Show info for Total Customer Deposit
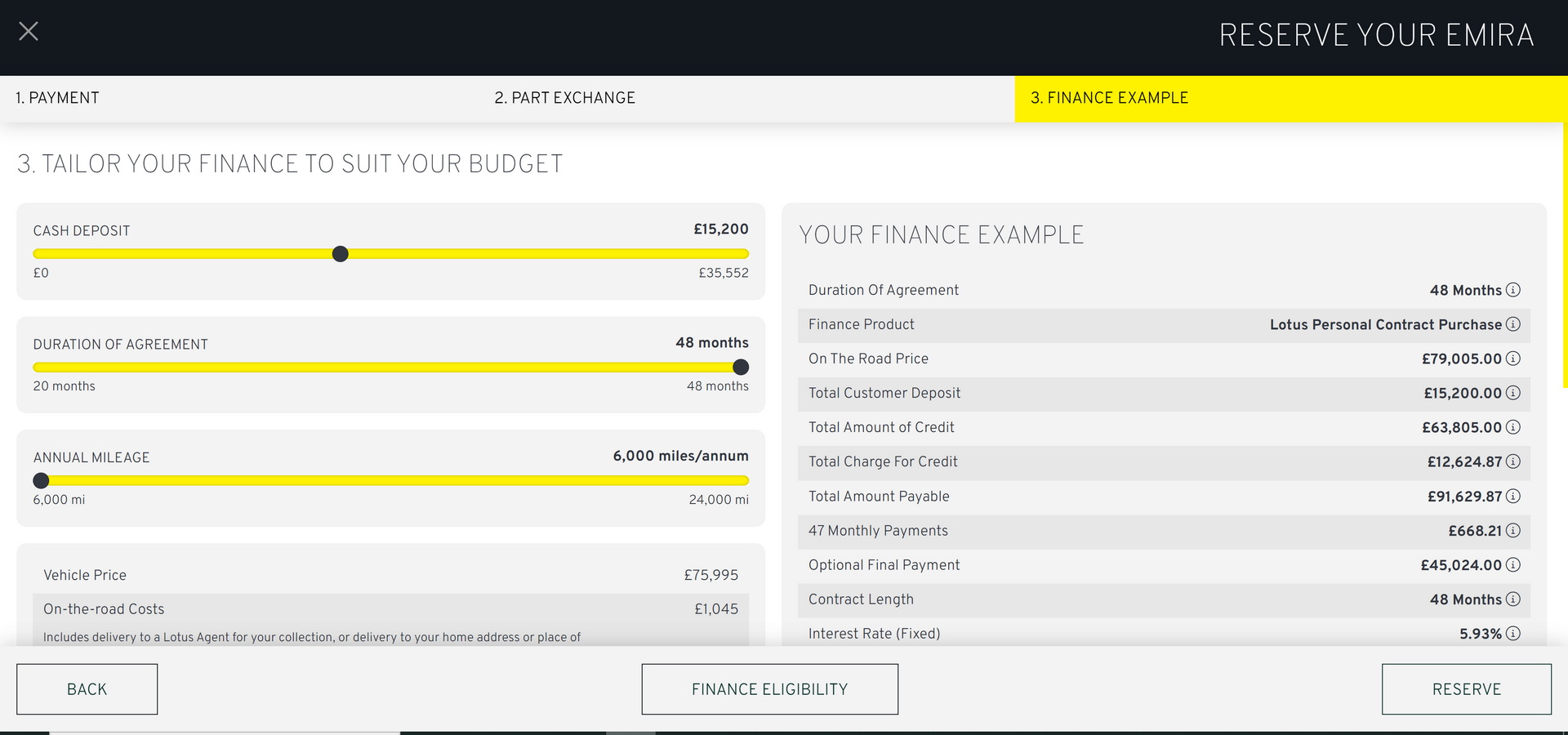The height and width of the screenshot is (735, 1568). pyautogui.click(x=1512, y=393)
